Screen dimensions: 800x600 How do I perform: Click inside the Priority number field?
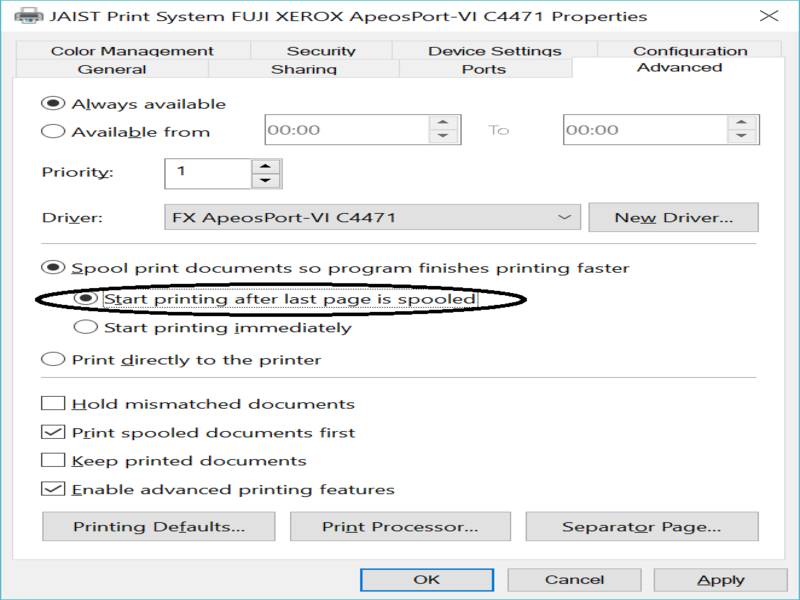(207, 173)
